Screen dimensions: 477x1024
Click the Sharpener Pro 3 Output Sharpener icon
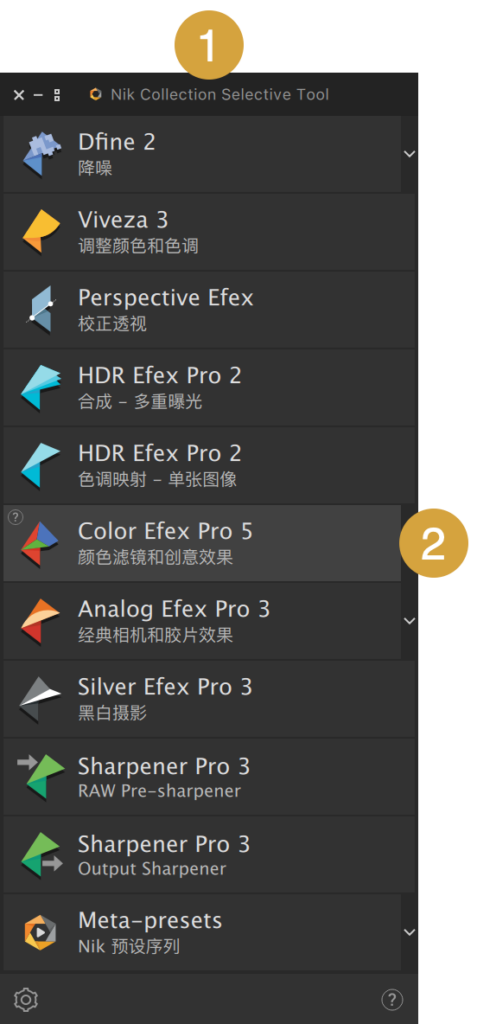click(x=42, y=854)
